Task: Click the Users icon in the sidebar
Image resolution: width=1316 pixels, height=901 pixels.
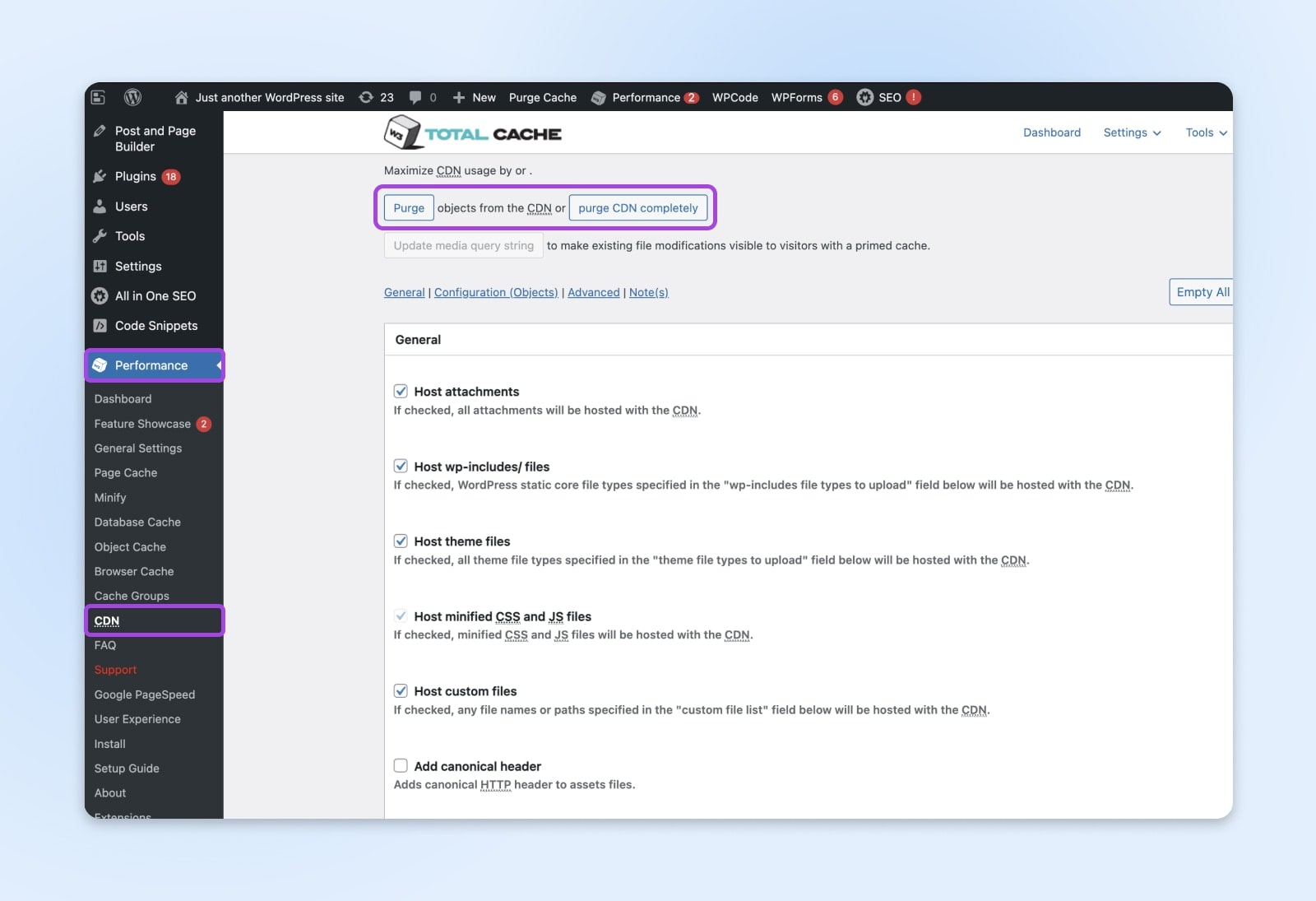Action: [x=100, y=207]
